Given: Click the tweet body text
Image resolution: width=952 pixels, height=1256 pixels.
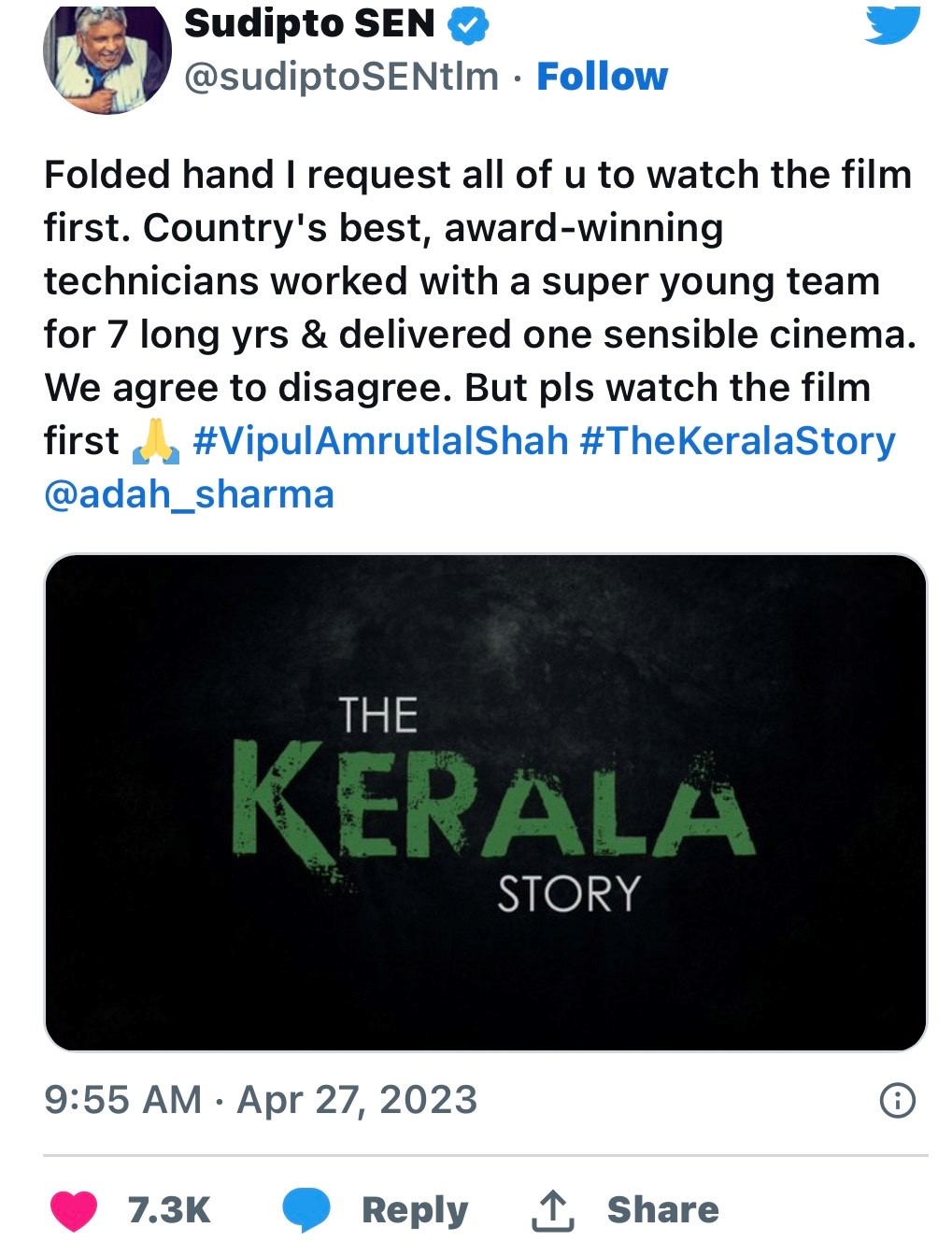Looking at the screenshot, I should 476,280.
